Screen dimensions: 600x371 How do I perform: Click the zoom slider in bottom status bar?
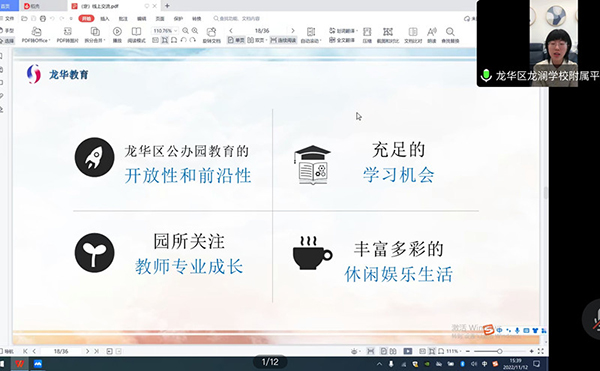click(499, 351)
